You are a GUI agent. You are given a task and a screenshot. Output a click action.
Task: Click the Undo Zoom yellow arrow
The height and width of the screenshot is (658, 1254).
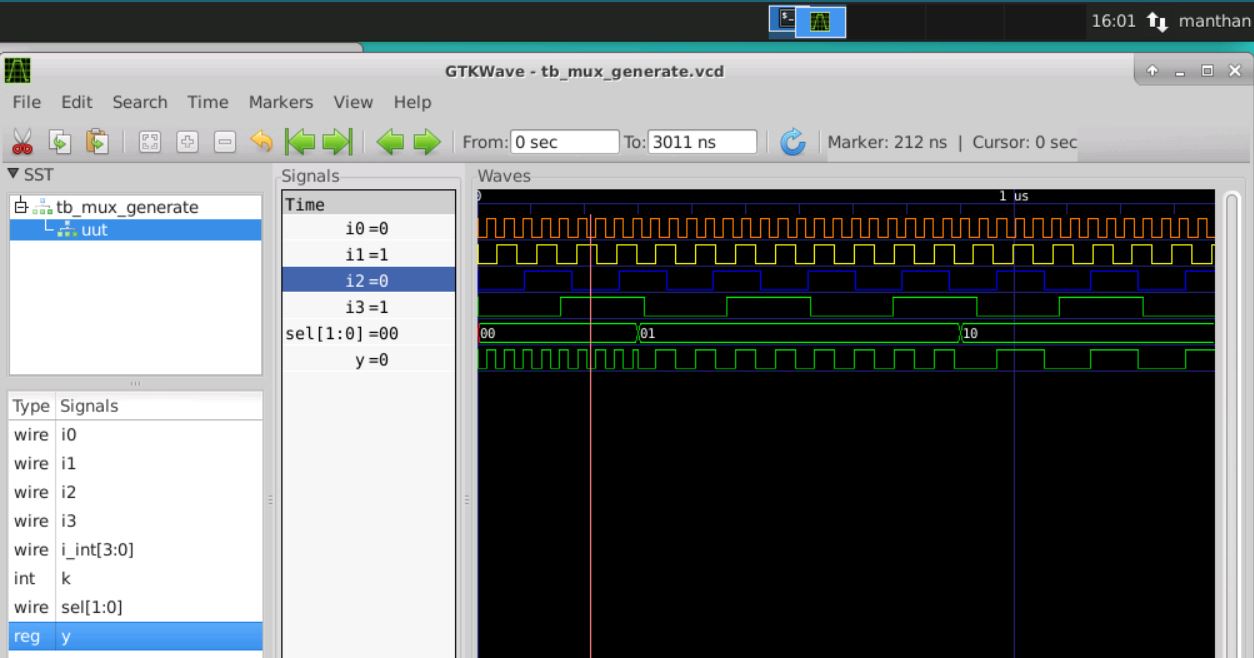262,142
